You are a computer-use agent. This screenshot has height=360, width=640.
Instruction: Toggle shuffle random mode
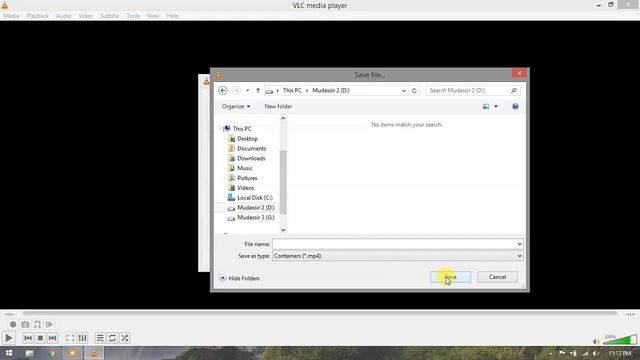point(124,338)
